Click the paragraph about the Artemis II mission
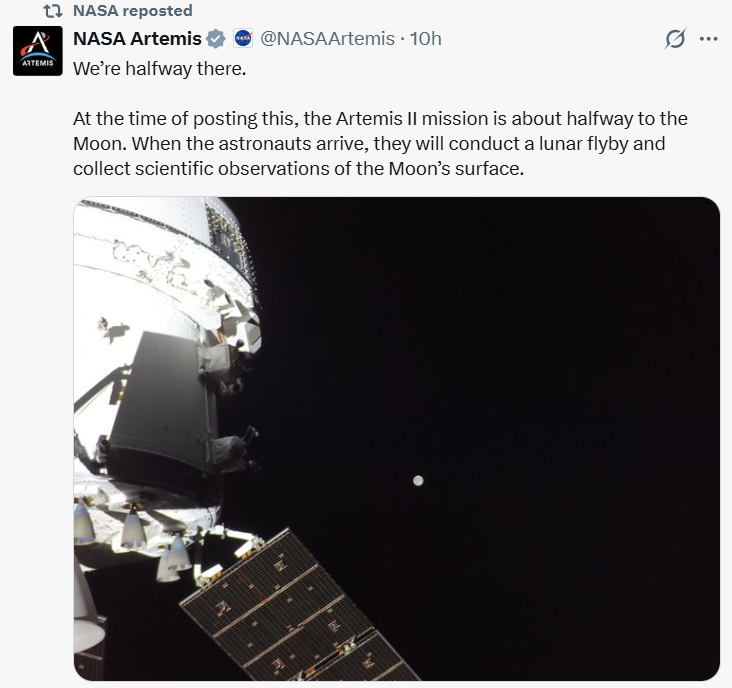This screenshot has width=732, height=688. point(380,144)
